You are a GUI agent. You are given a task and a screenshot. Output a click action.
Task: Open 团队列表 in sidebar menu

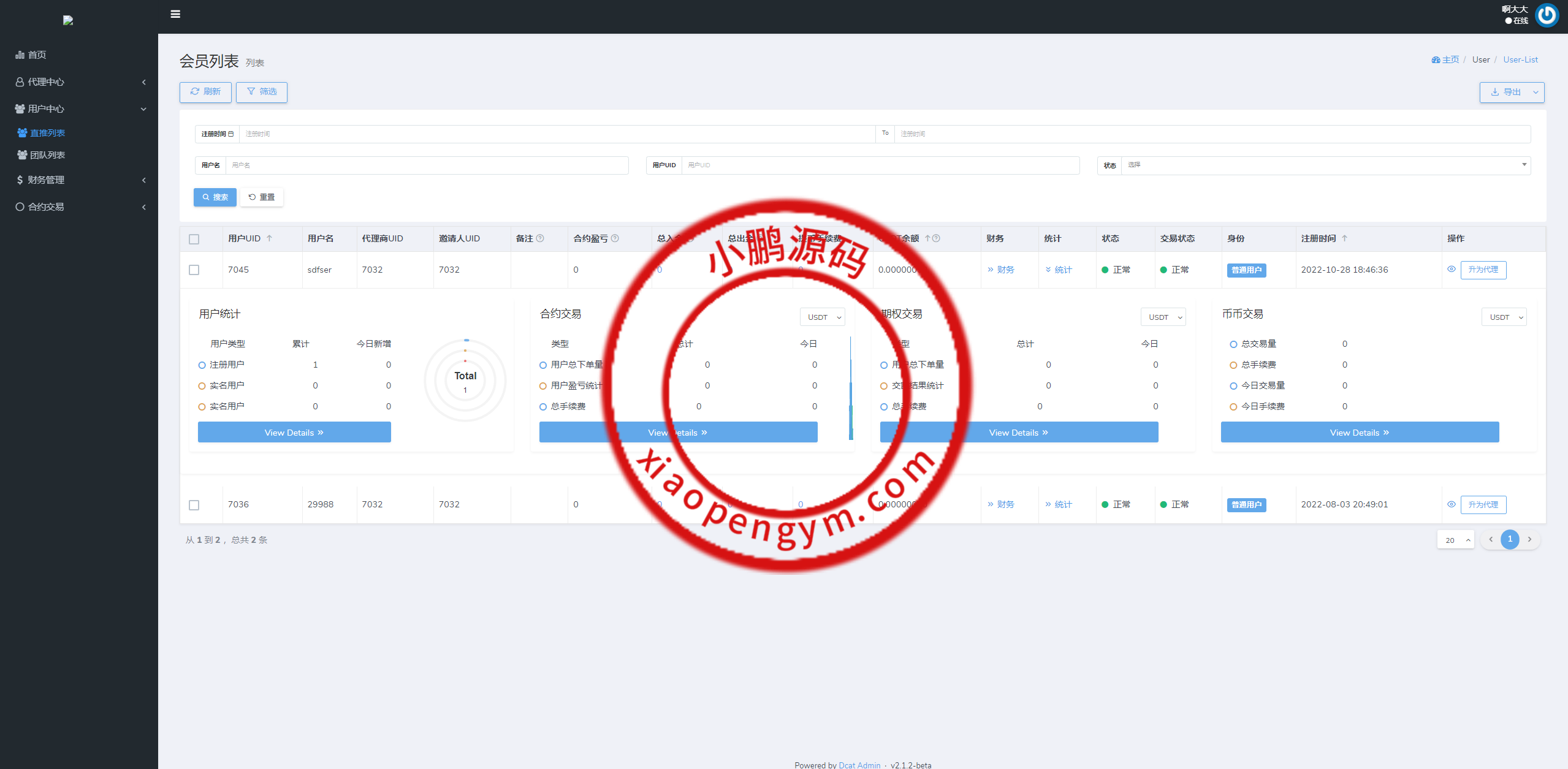click(47, 155)
